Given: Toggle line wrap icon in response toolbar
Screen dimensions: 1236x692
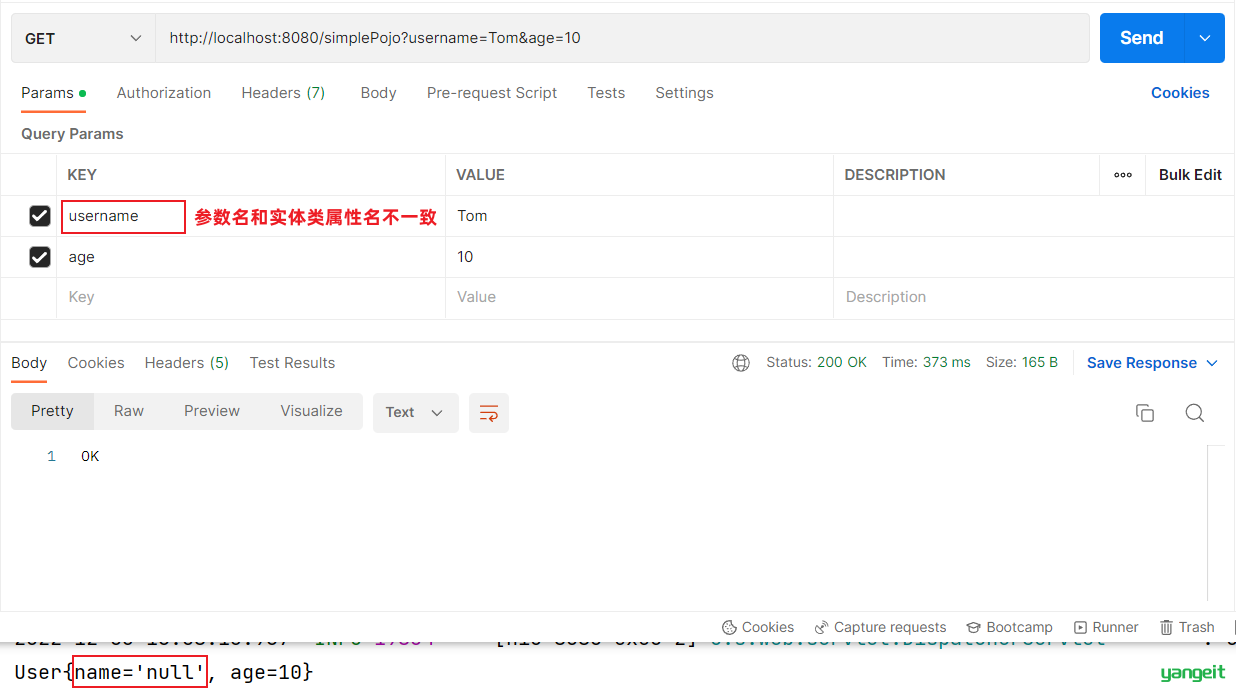Looking at the screenshot, I should (489, 413).
